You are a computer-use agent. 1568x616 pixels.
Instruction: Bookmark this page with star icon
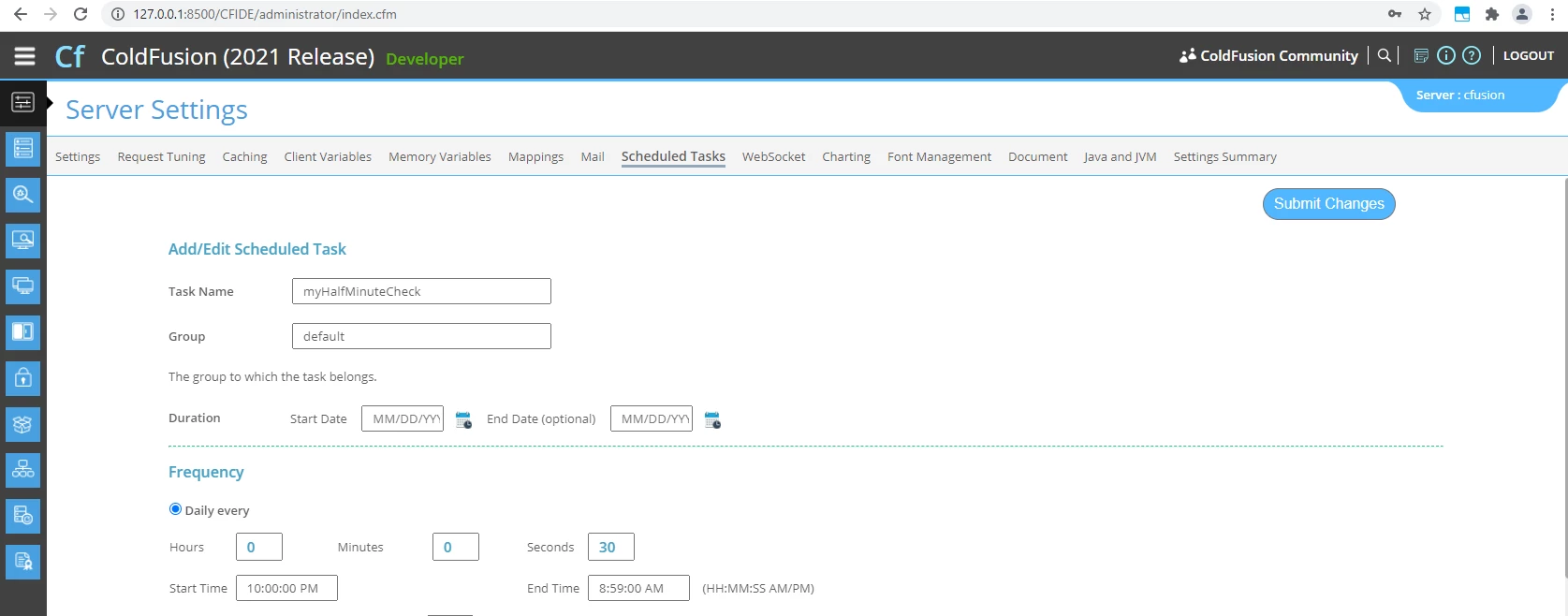1425,14
